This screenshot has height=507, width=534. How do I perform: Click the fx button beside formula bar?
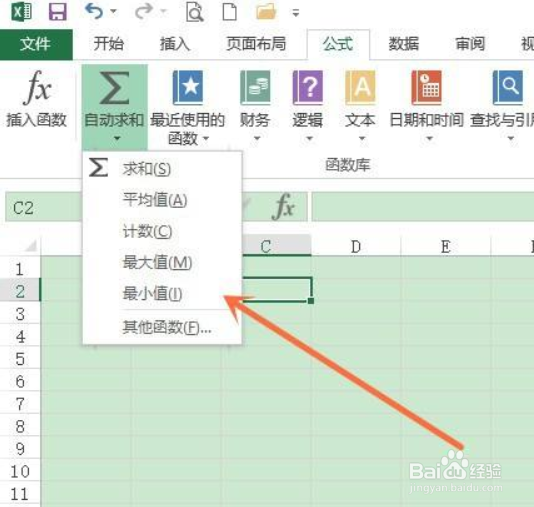(x=283, y=206)
